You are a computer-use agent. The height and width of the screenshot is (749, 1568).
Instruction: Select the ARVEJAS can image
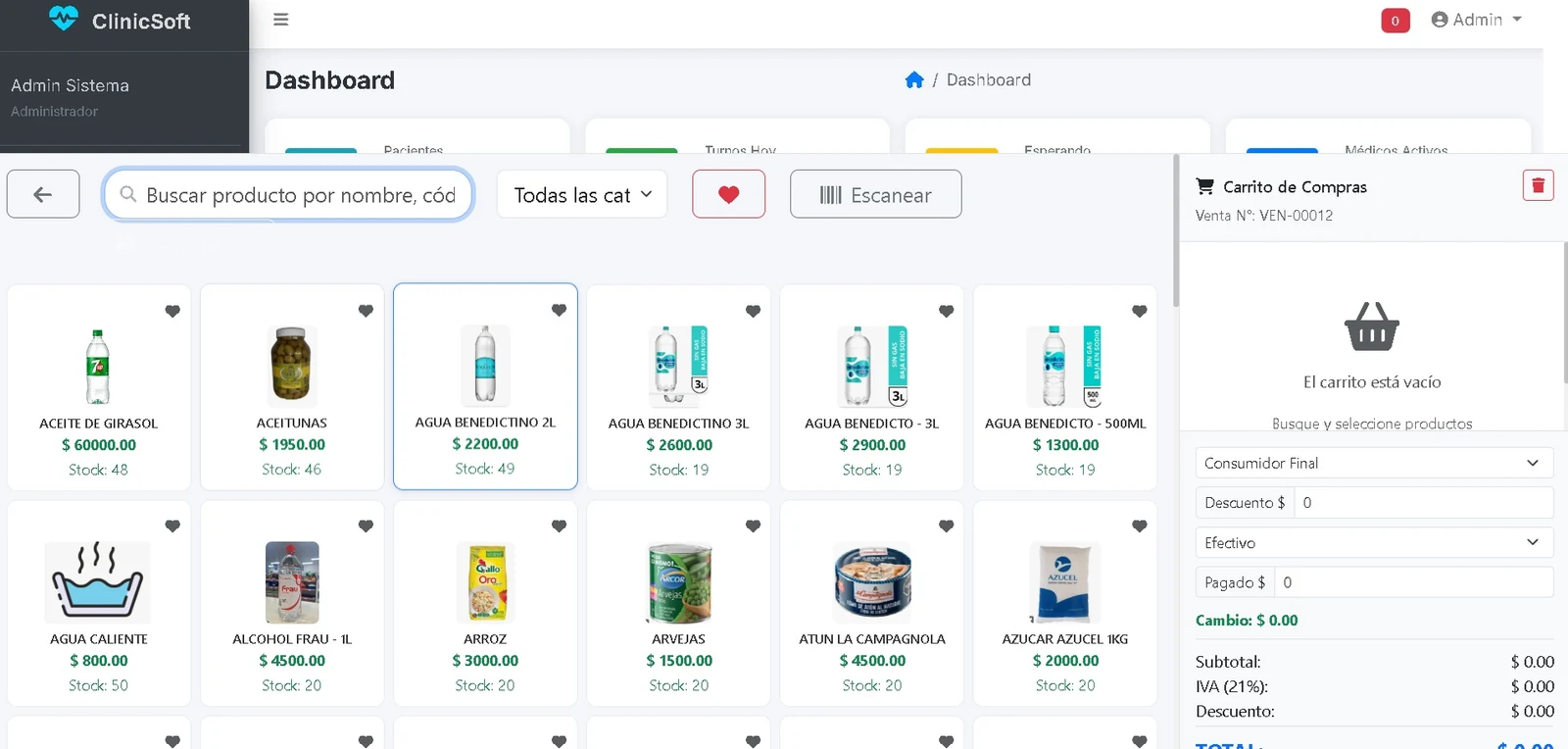678,582
